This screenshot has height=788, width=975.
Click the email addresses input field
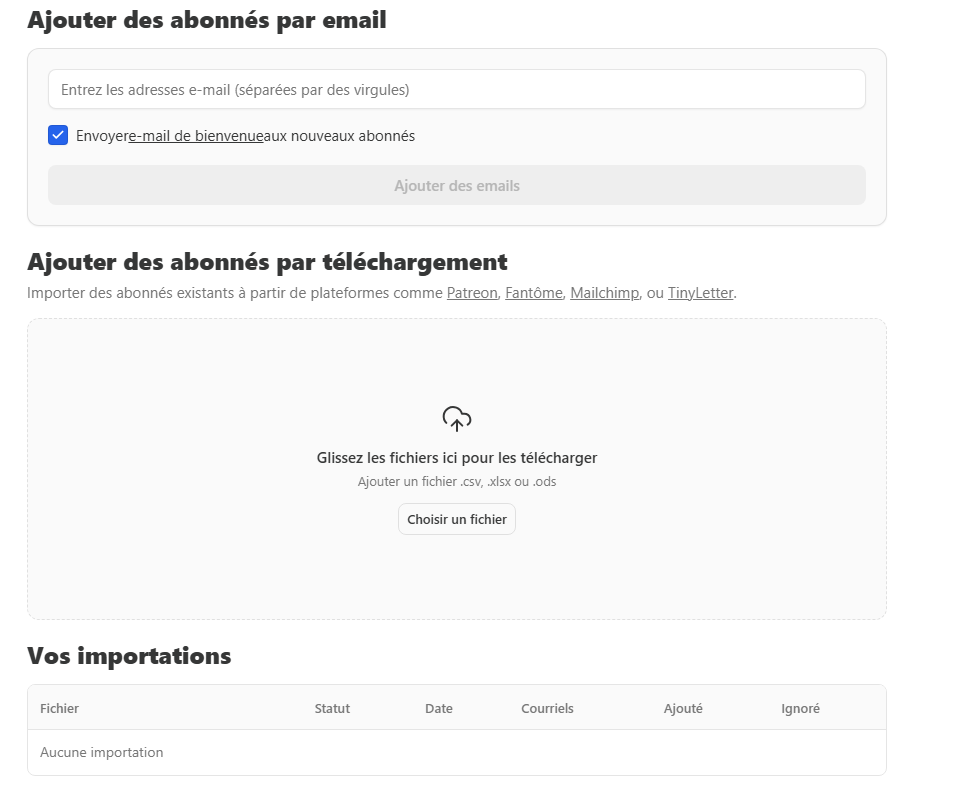456,90
